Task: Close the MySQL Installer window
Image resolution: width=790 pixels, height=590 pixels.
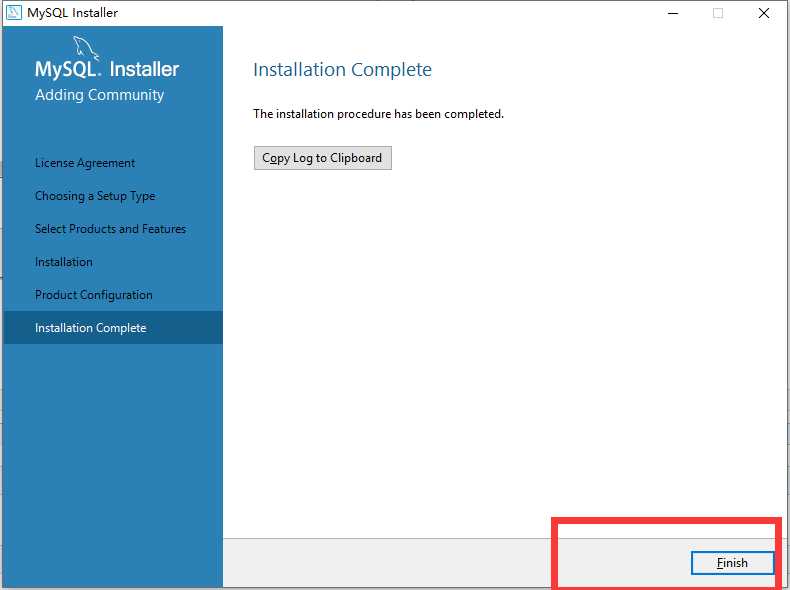Action: pos(764,13)
